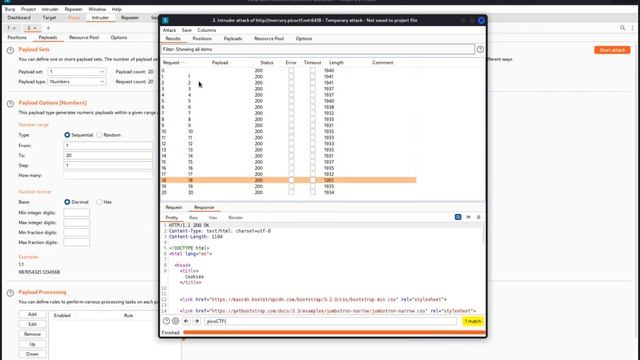Open the Payload set dropdown
640x360 pixels.
point(77,71)
